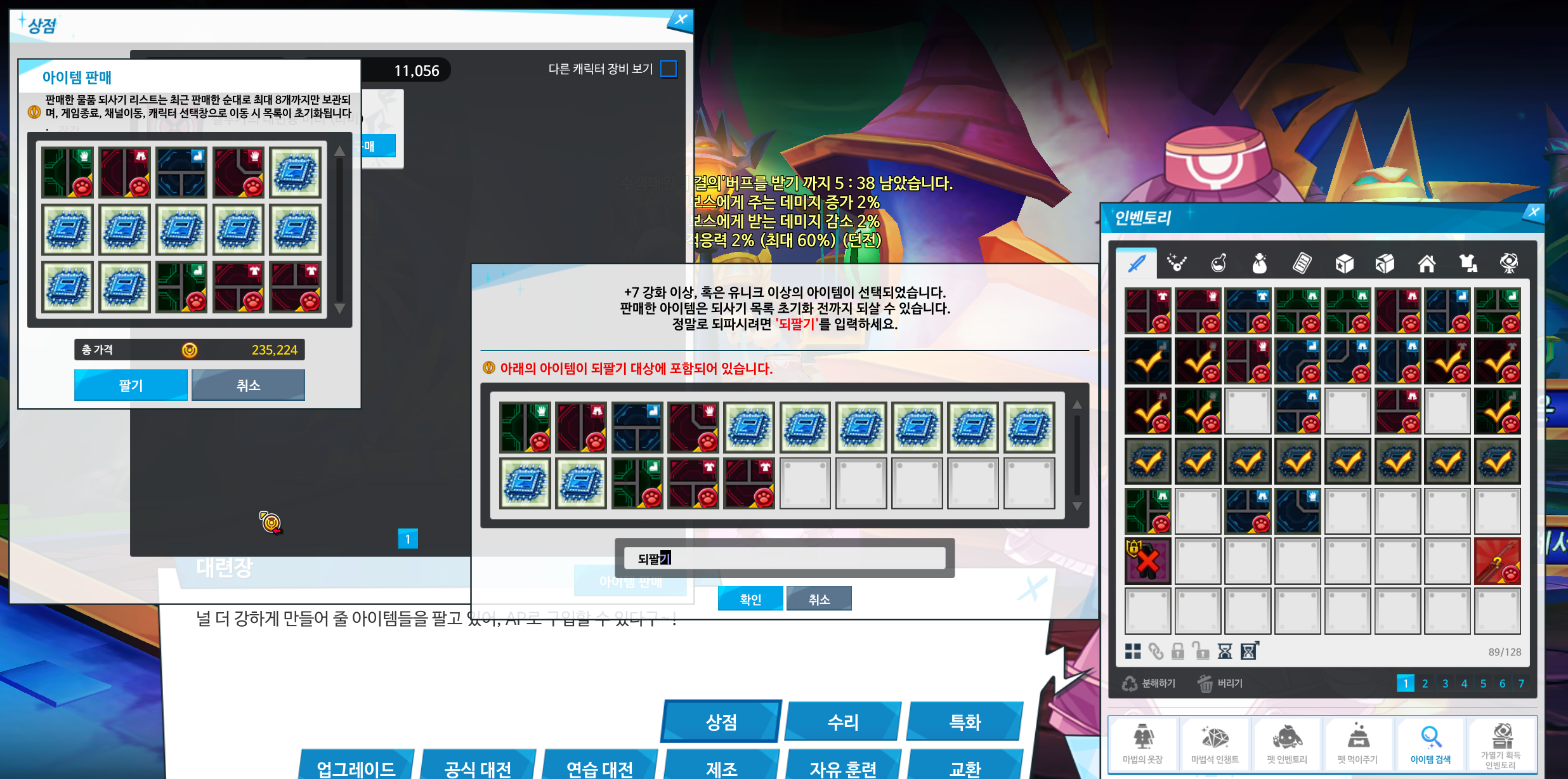The image size is (1568, 779).
Task: Click 확인 to confirm the resale
Action: tap(750, 599)
